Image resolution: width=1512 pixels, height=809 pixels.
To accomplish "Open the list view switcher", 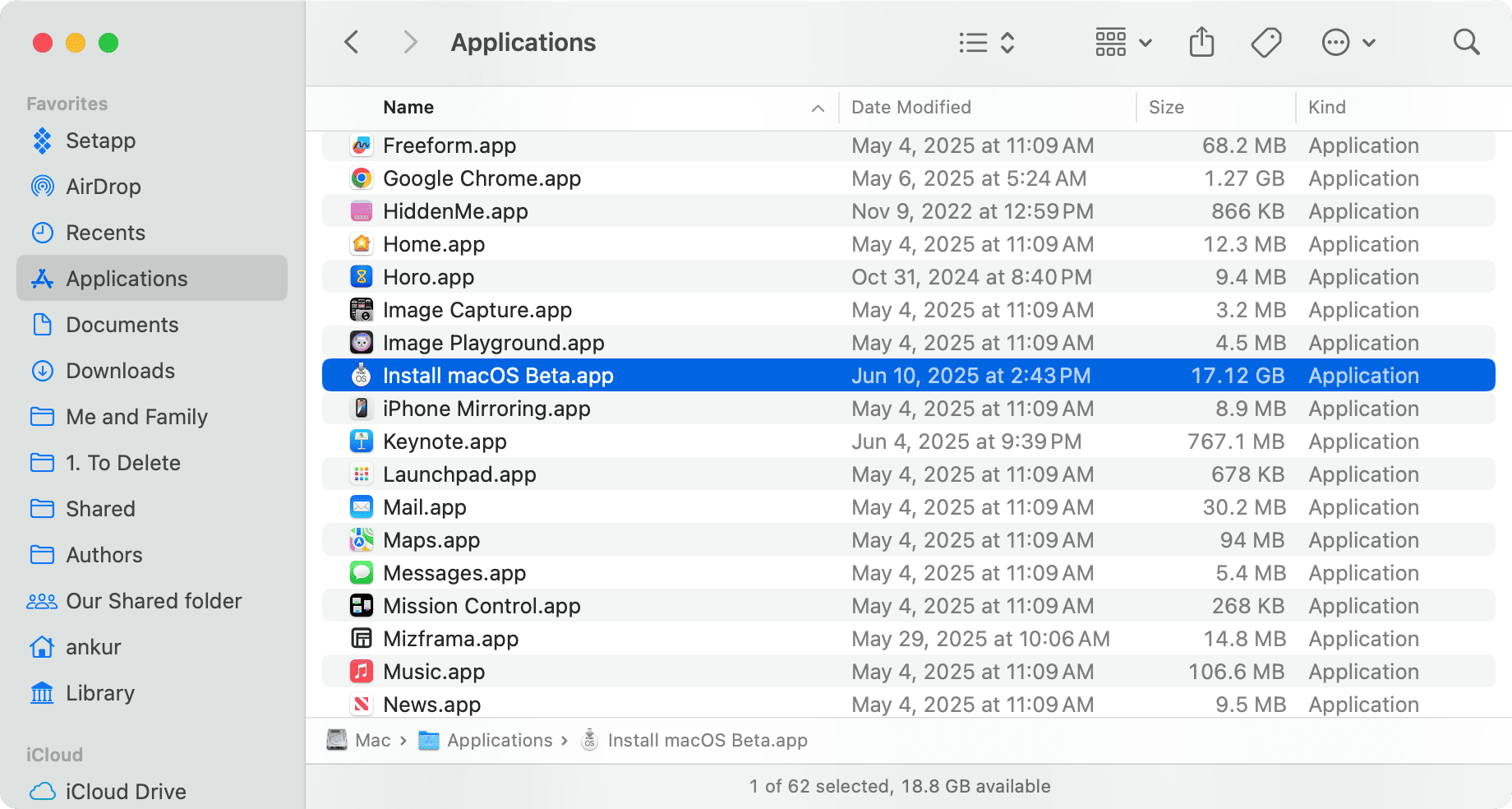I will click(x=987, y=43).
